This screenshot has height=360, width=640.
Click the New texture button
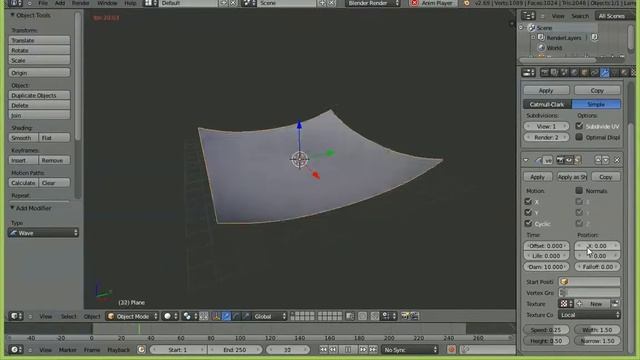tap(596, 304)
